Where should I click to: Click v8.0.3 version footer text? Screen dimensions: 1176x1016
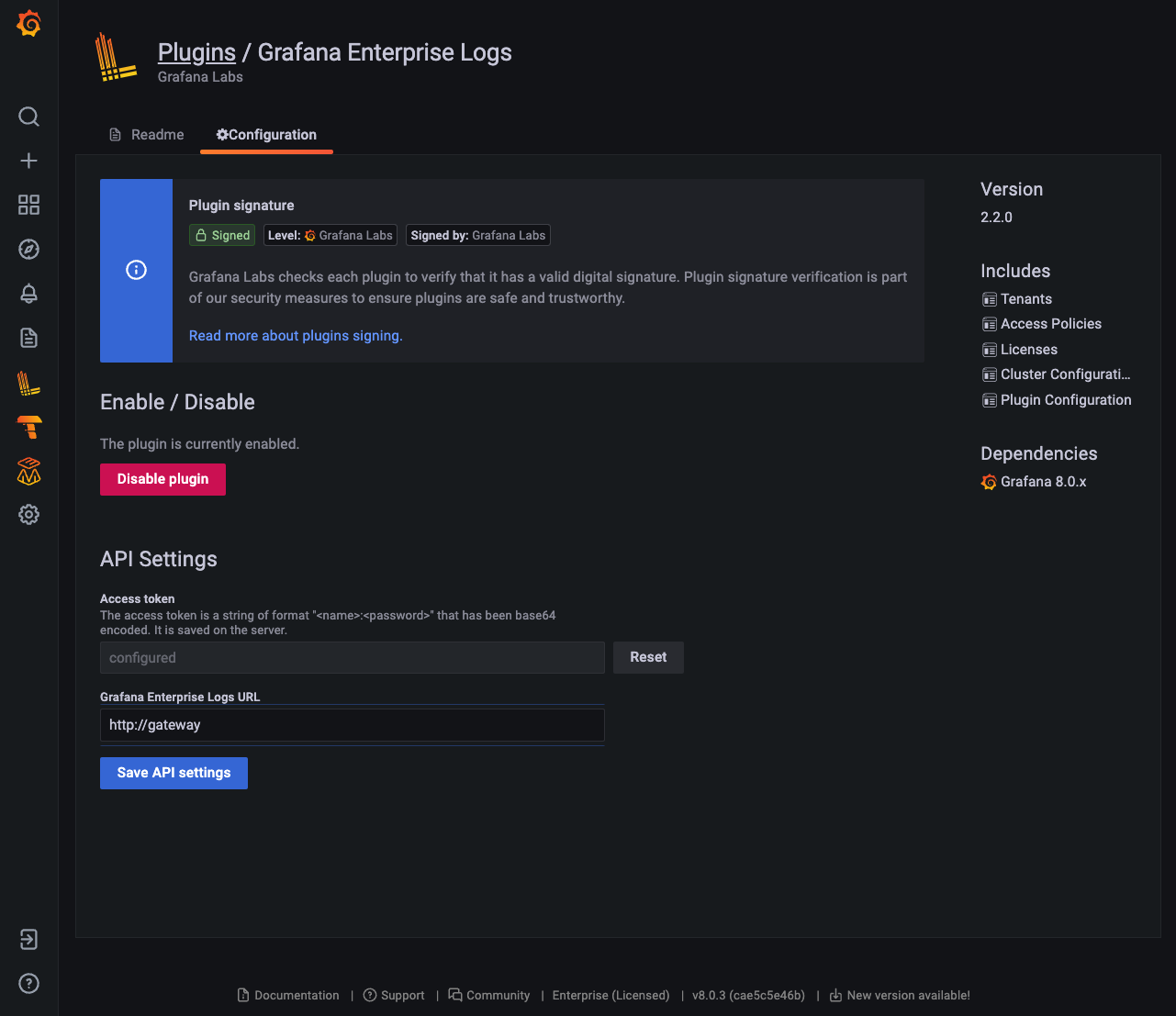point(748,996)
